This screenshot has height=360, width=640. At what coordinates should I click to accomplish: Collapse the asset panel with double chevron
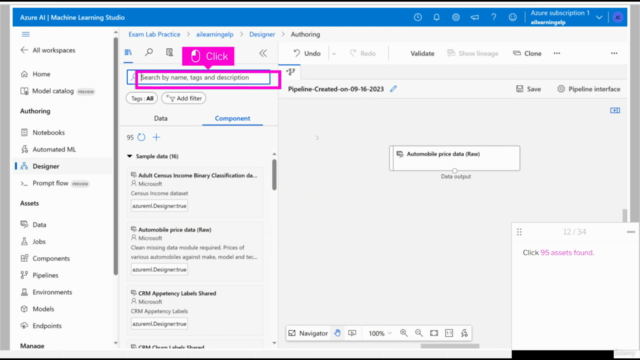point(263,53)
